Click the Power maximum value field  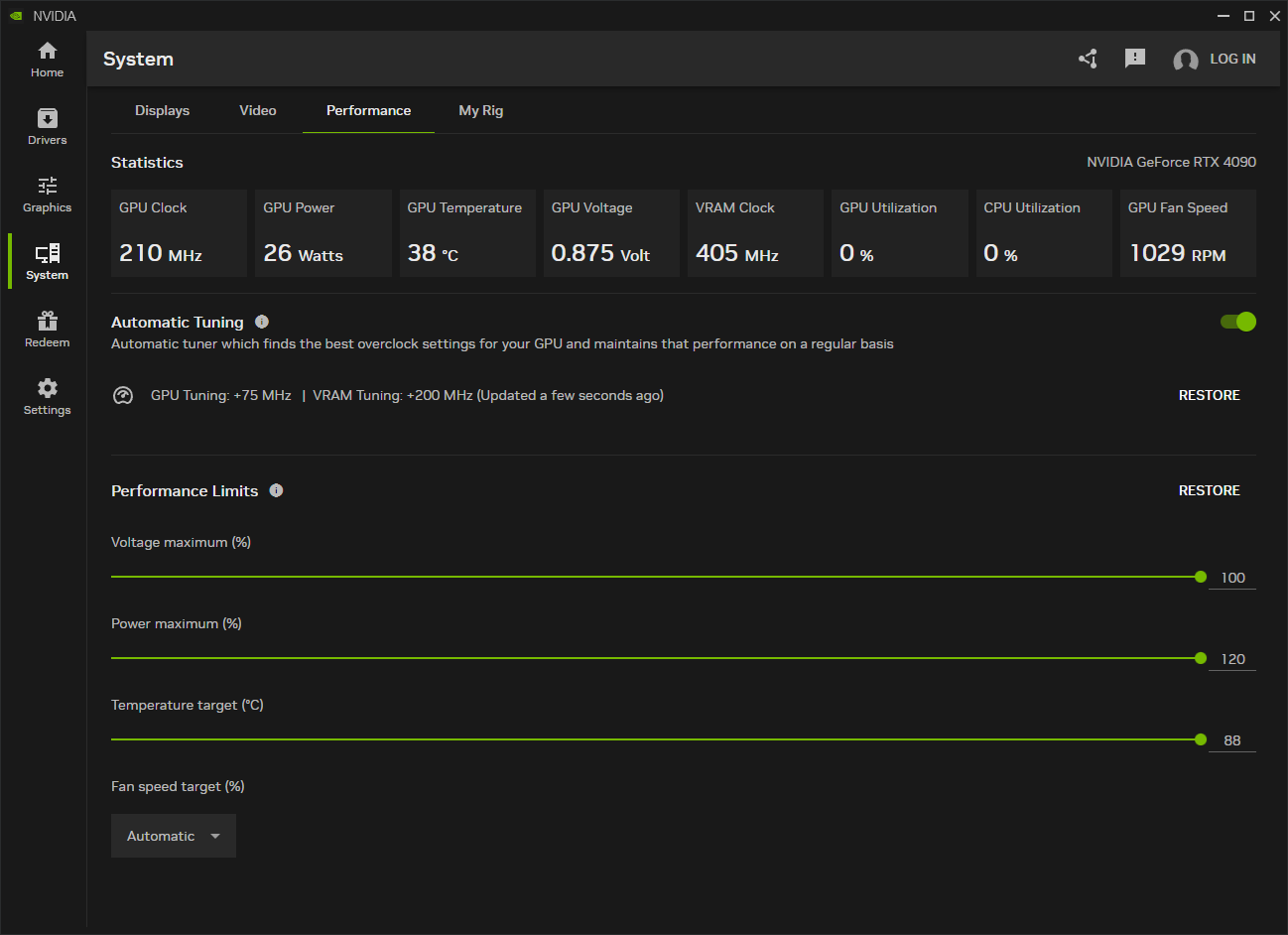tap(1232, 659)
